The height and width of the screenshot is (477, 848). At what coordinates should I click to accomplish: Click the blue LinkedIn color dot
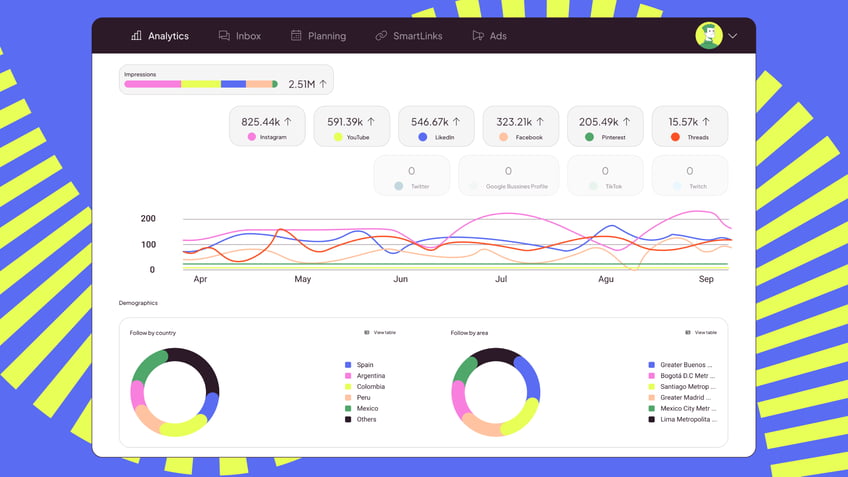[423, 137]
